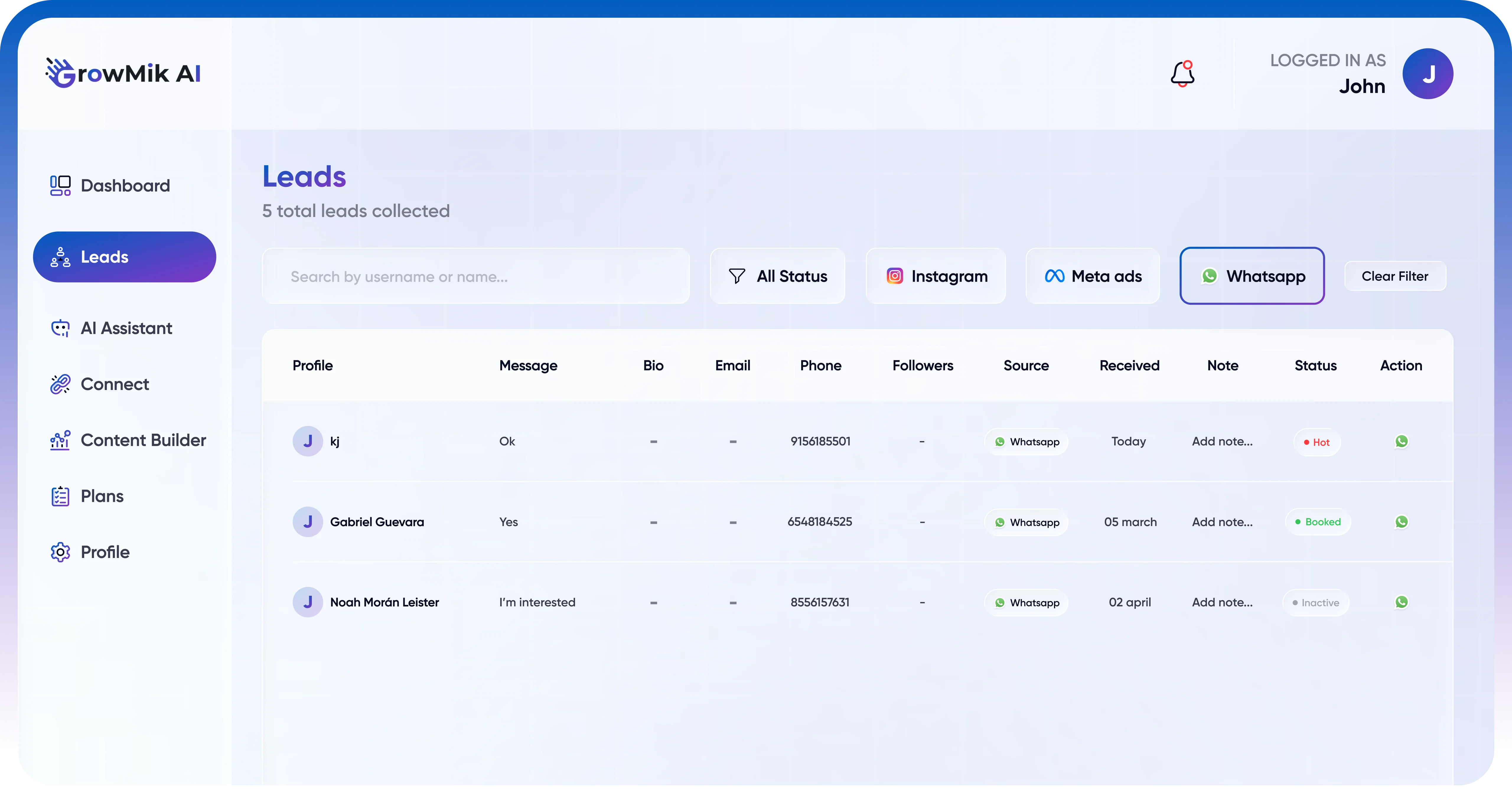The height and width of the screenshot is (803, 1512).
Task: Click the WhatsApp logo in Whatsapp filter
Action: (x=1209, y=276)
